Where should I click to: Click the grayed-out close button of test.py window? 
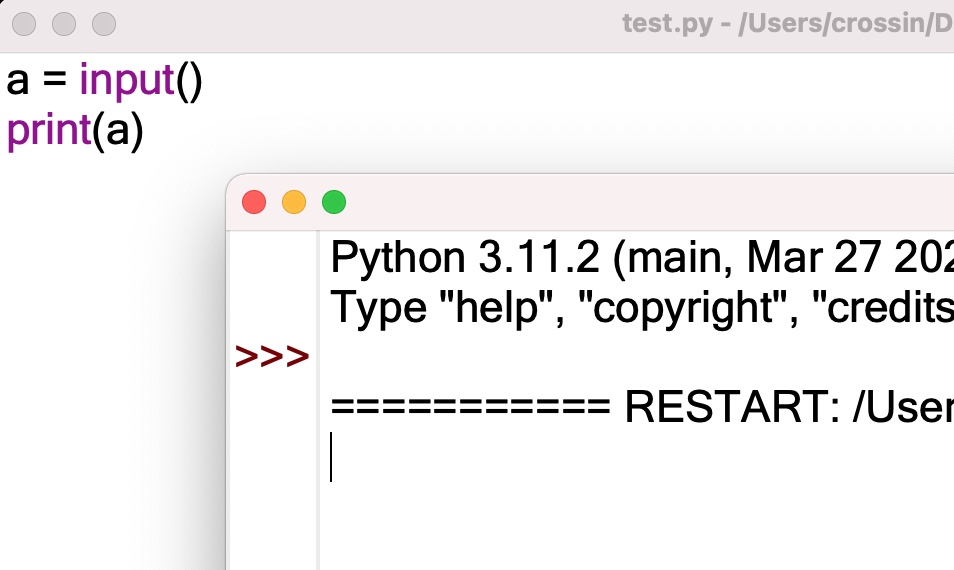pos(24,24)
